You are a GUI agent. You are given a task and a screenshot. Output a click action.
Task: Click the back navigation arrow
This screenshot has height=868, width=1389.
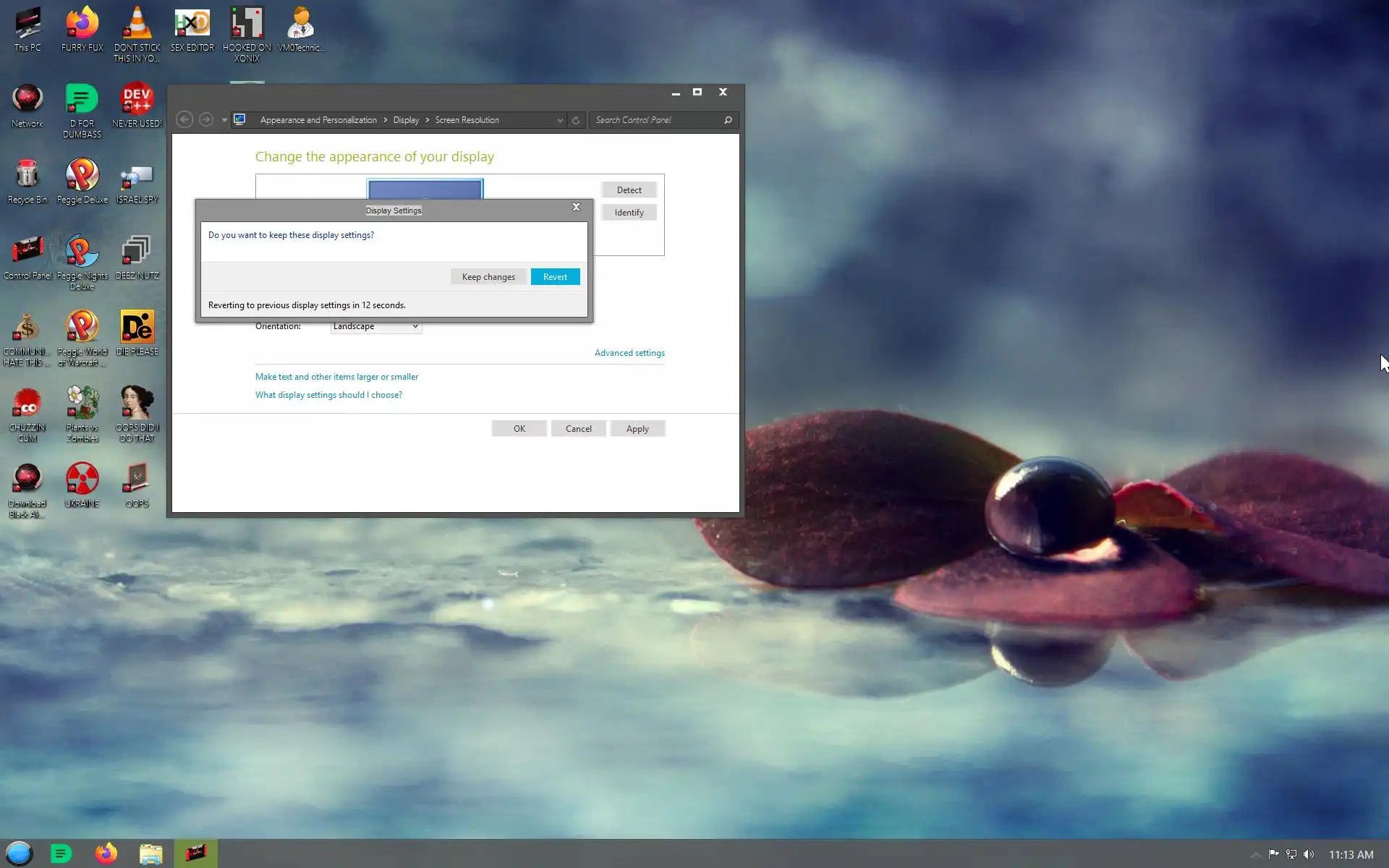tap(184, 119)
